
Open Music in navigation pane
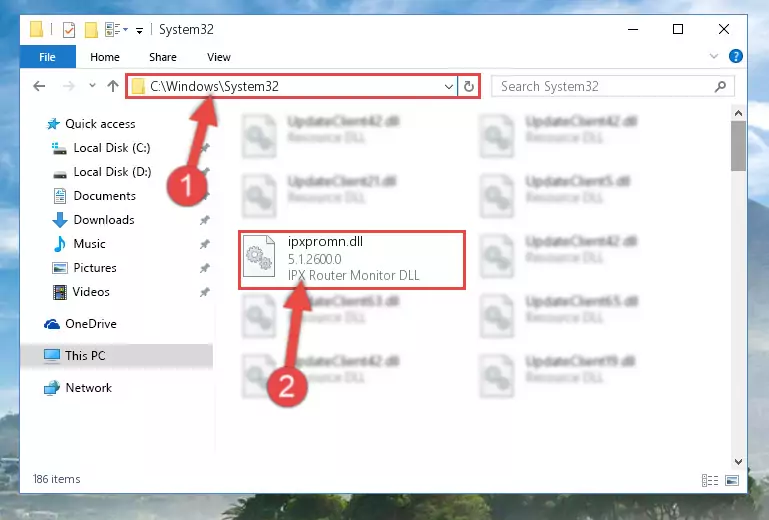pos(89,244)
